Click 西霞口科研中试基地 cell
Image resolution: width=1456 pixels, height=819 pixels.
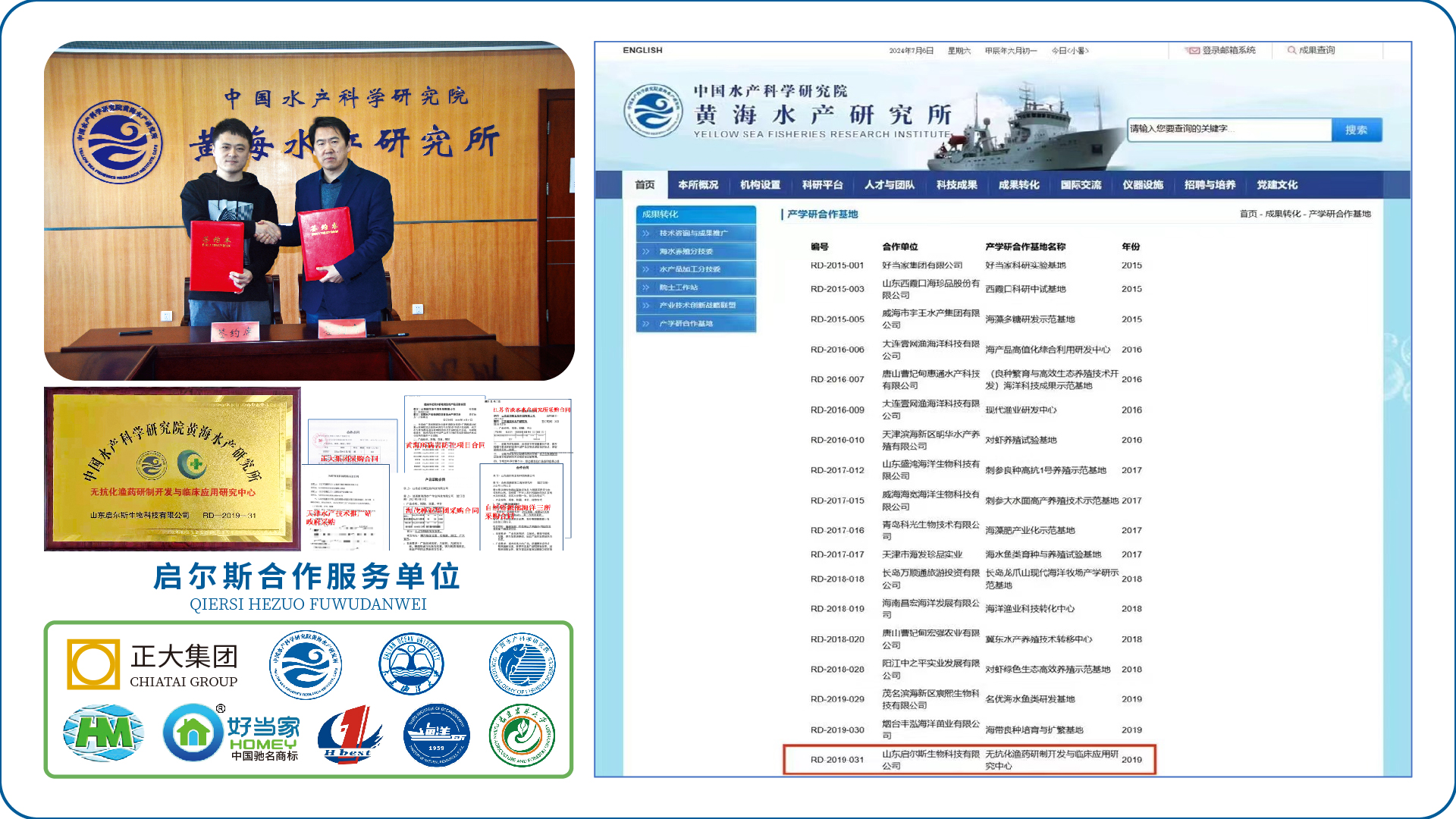pyautogui.click(x=1025, y=289)
